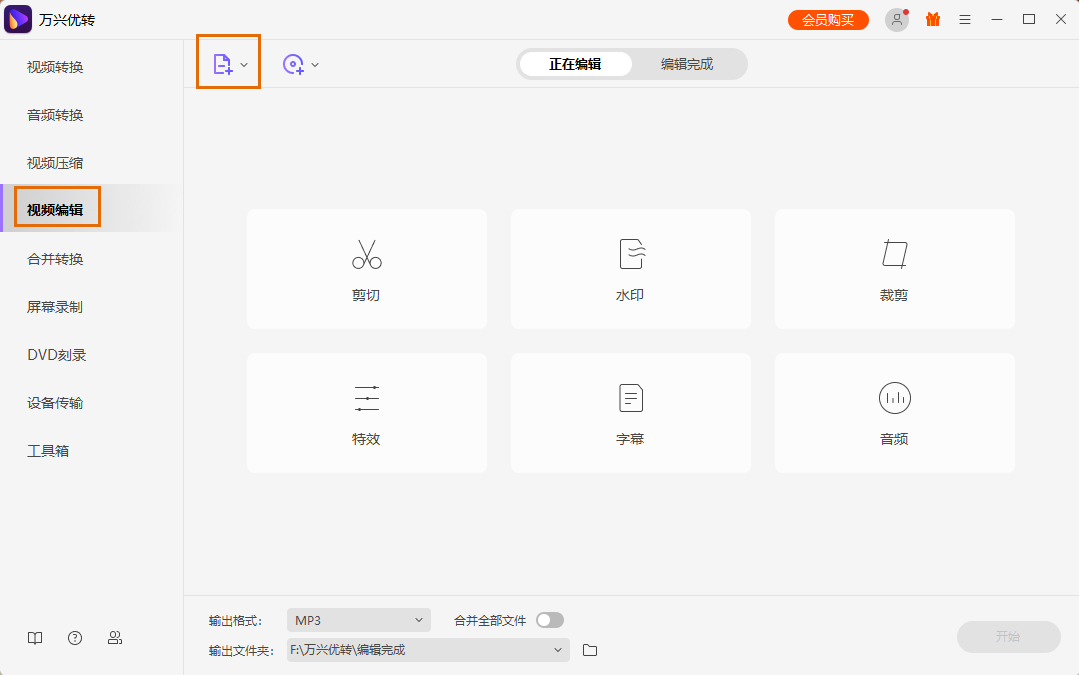This screenshot has height=675, width=1079.
Task: Open the 特效 effects tool
Action: click(x=366, y=412)
